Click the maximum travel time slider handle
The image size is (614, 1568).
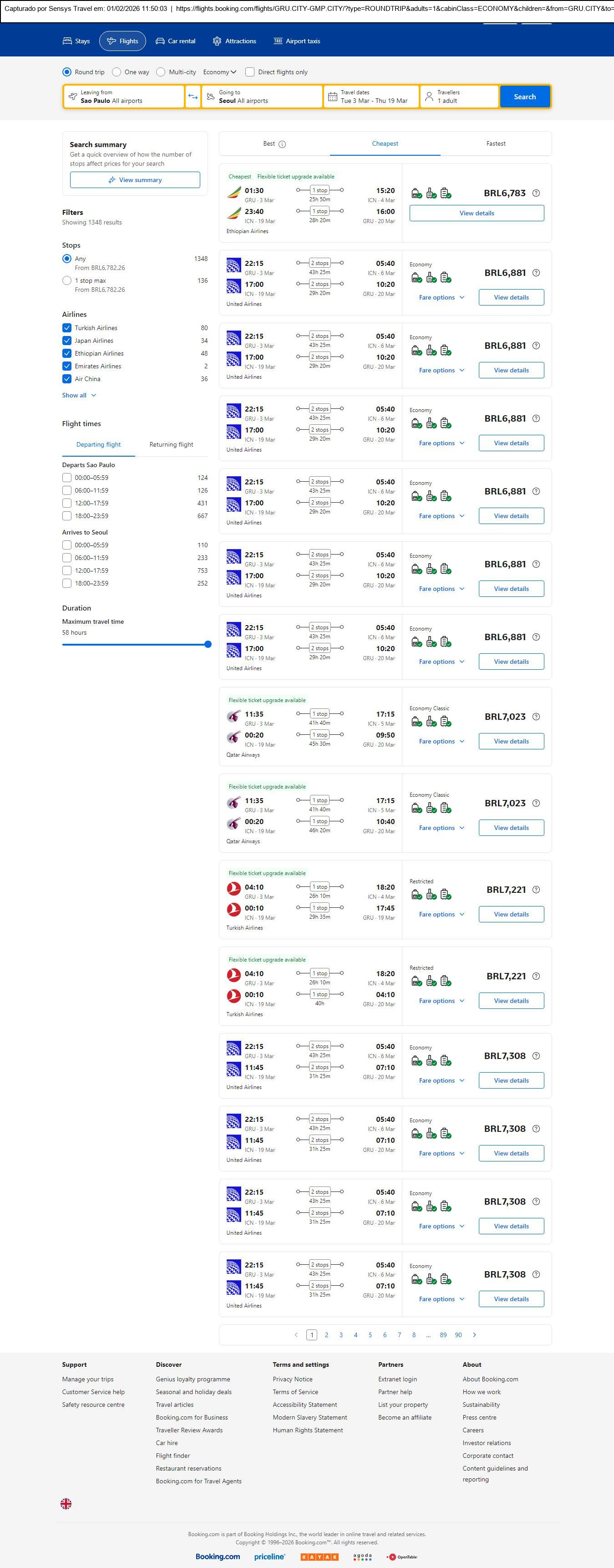pos(208,644)
